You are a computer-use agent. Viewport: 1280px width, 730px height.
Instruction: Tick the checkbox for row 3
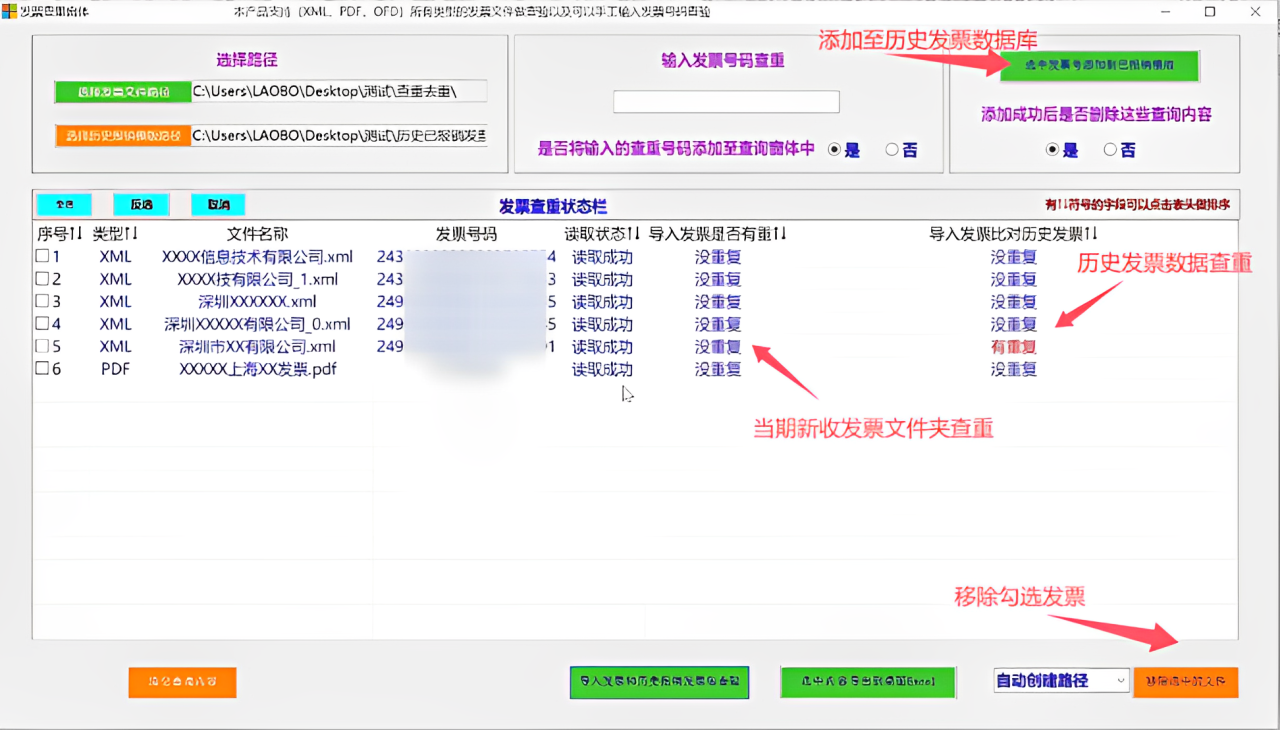click(x=43, y=301)
